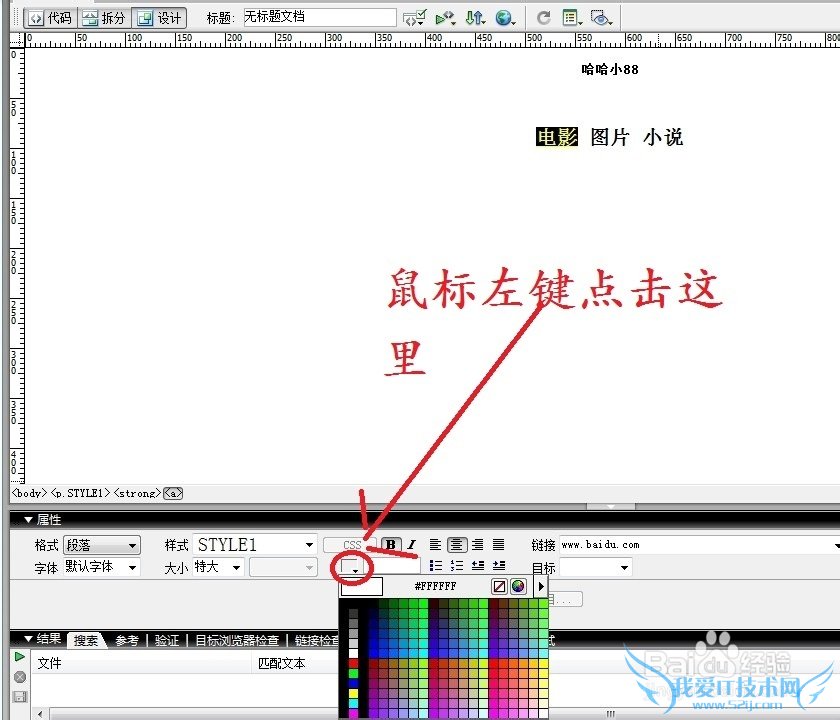Image resolution: width=840 pixels, height=720 pixels.
Task: Pick the pure red swatch in left column
Action: click(353, 664)
